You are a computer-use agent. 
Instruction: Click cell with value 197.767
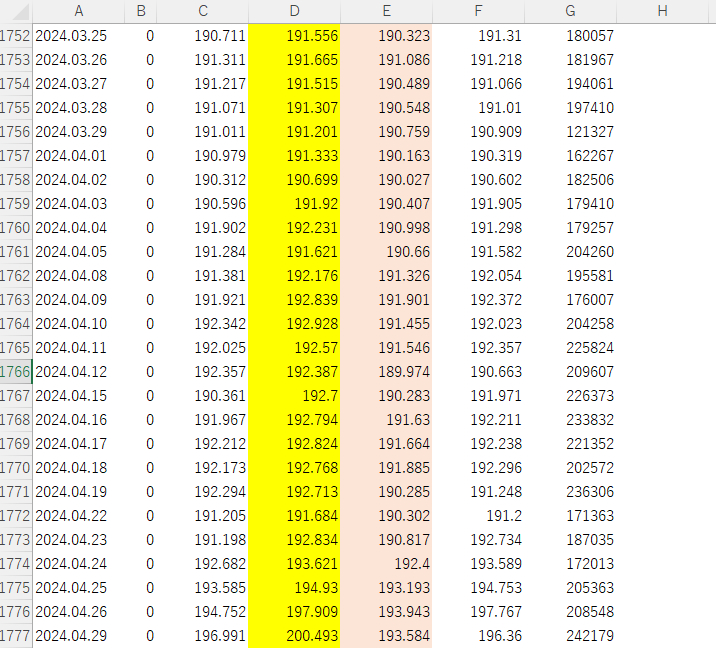478,612
